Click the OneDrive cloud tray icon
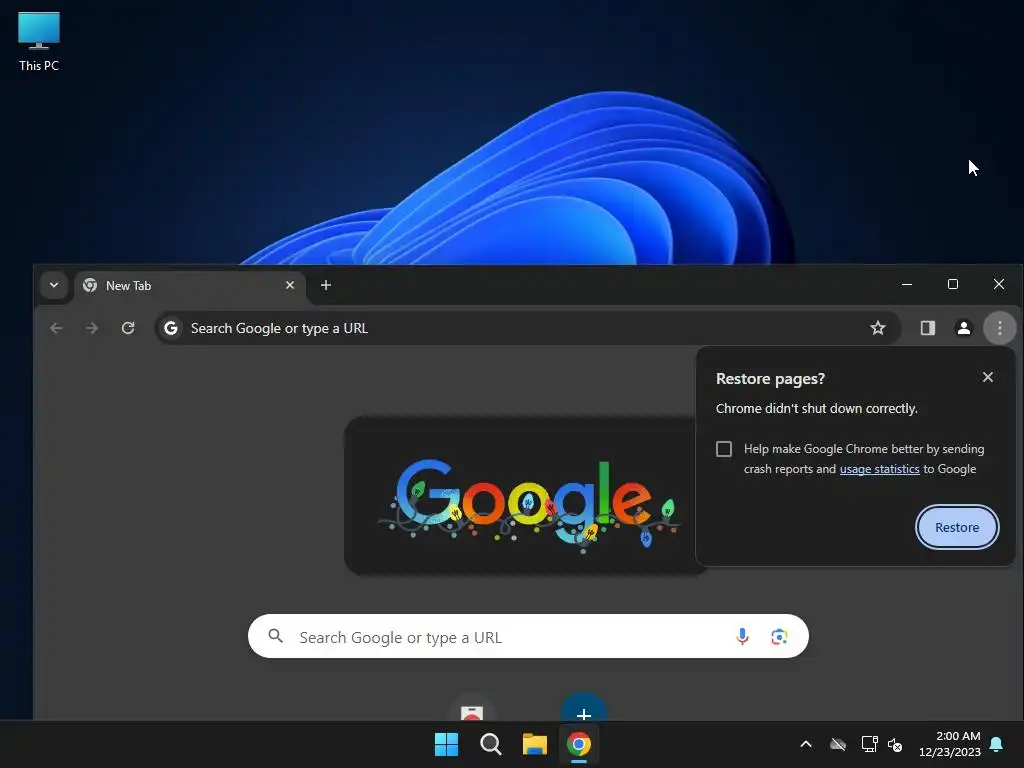1024x768 pixels. coord(838,744)
